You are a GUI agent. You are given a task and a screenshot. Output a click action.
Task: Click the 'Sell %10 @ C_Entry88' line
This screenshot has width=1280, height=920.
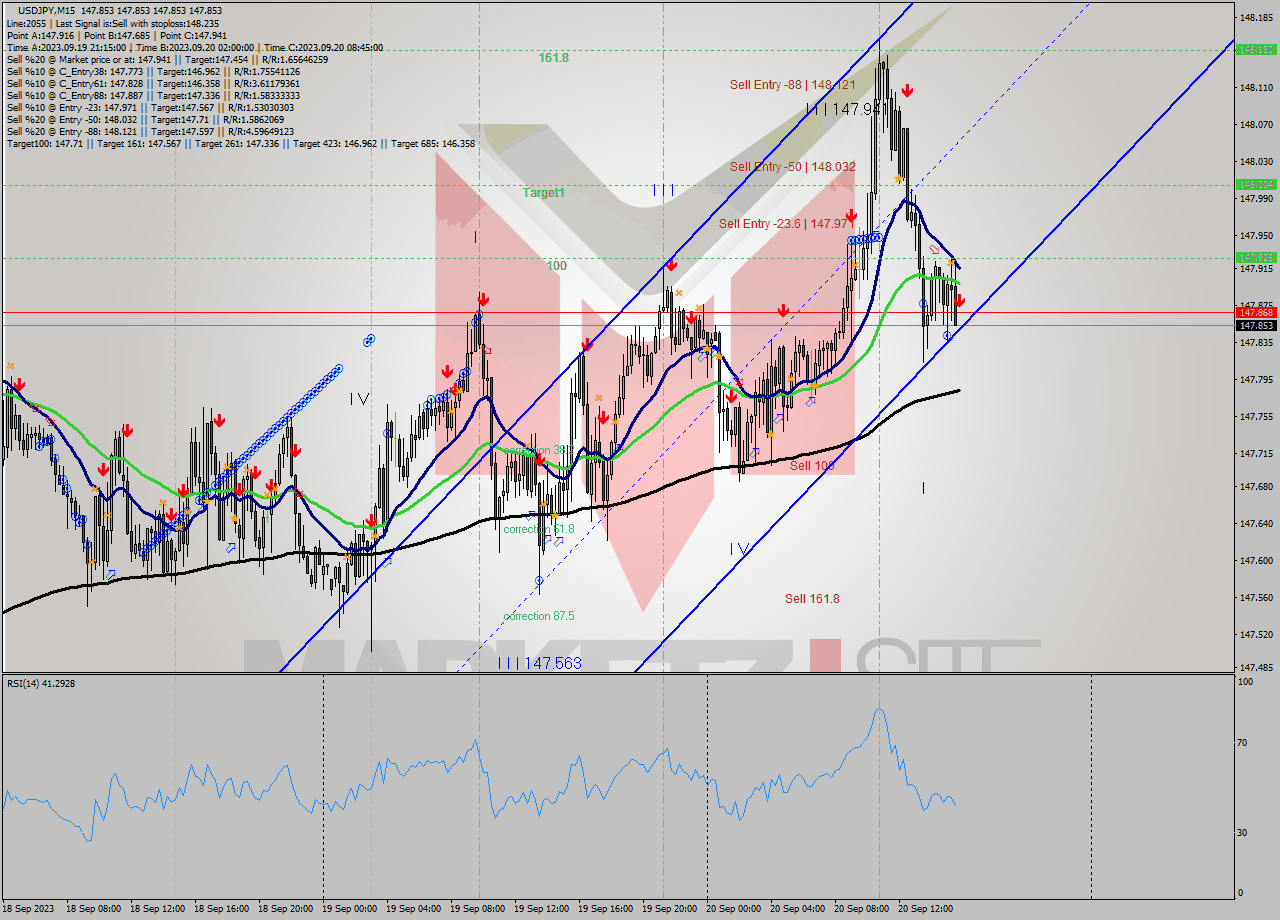(153, 95)
